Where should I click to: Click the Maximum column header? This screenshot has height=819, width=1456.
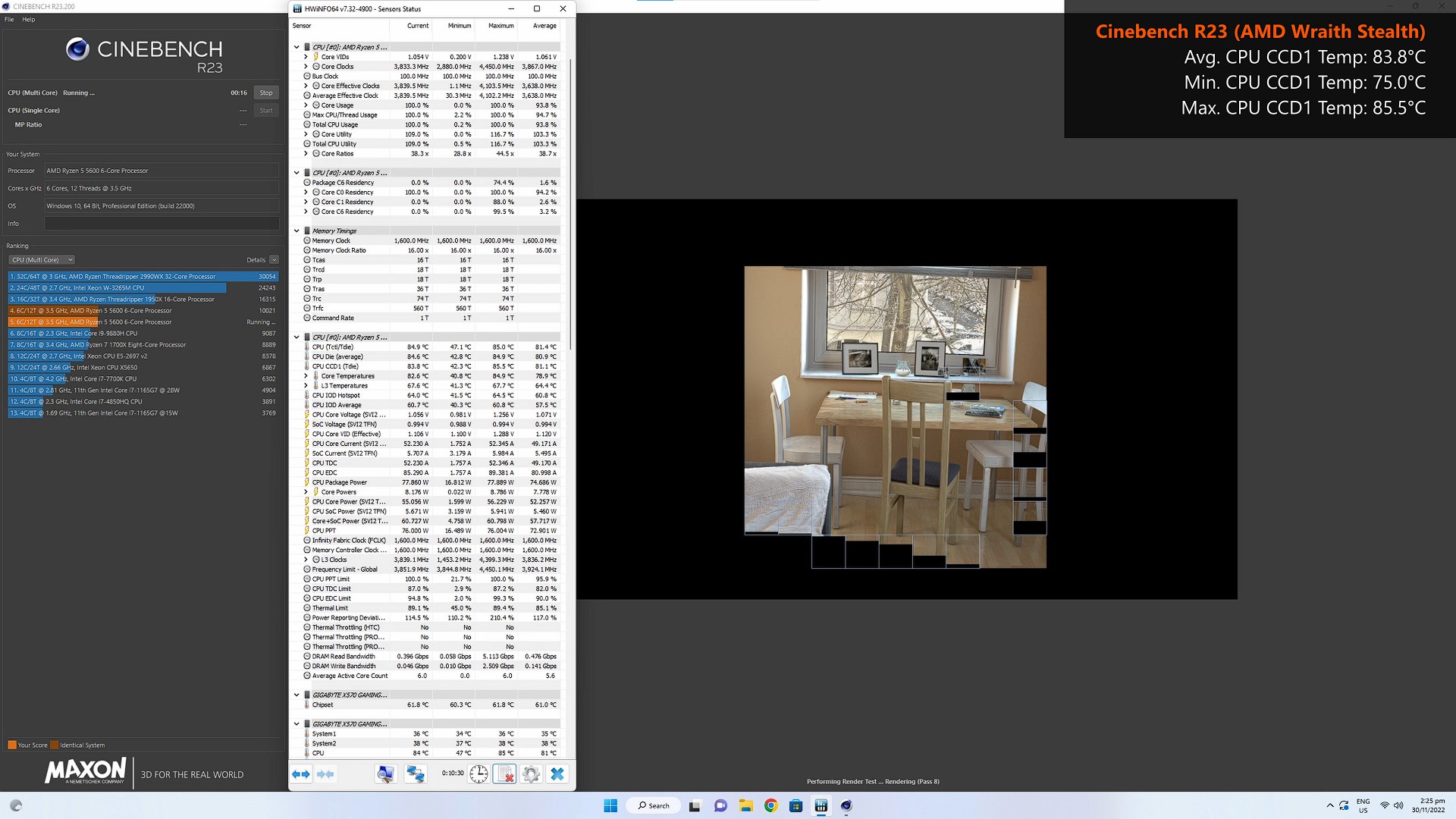coord(500,26)
